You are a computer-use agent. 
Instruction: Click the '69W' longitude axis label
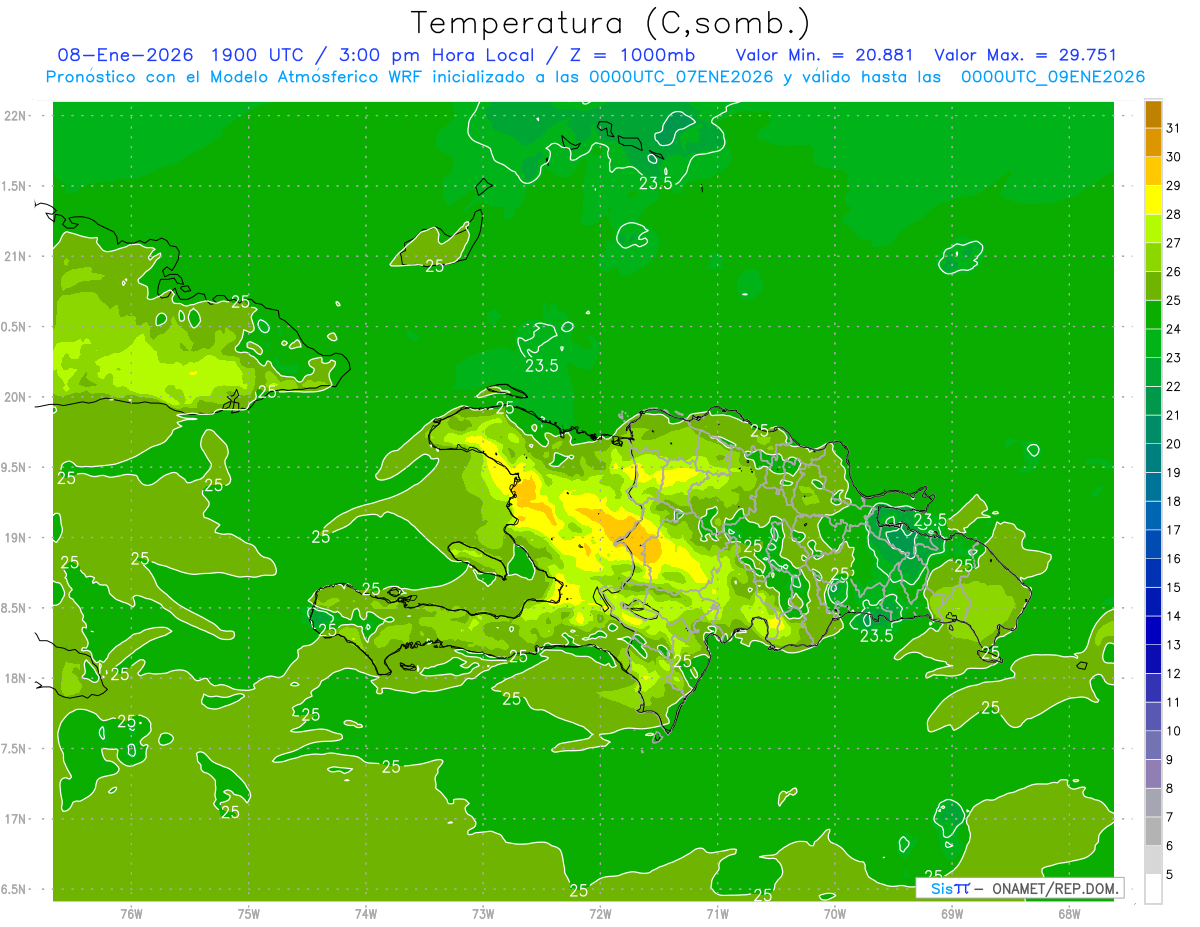click(952, 914)
